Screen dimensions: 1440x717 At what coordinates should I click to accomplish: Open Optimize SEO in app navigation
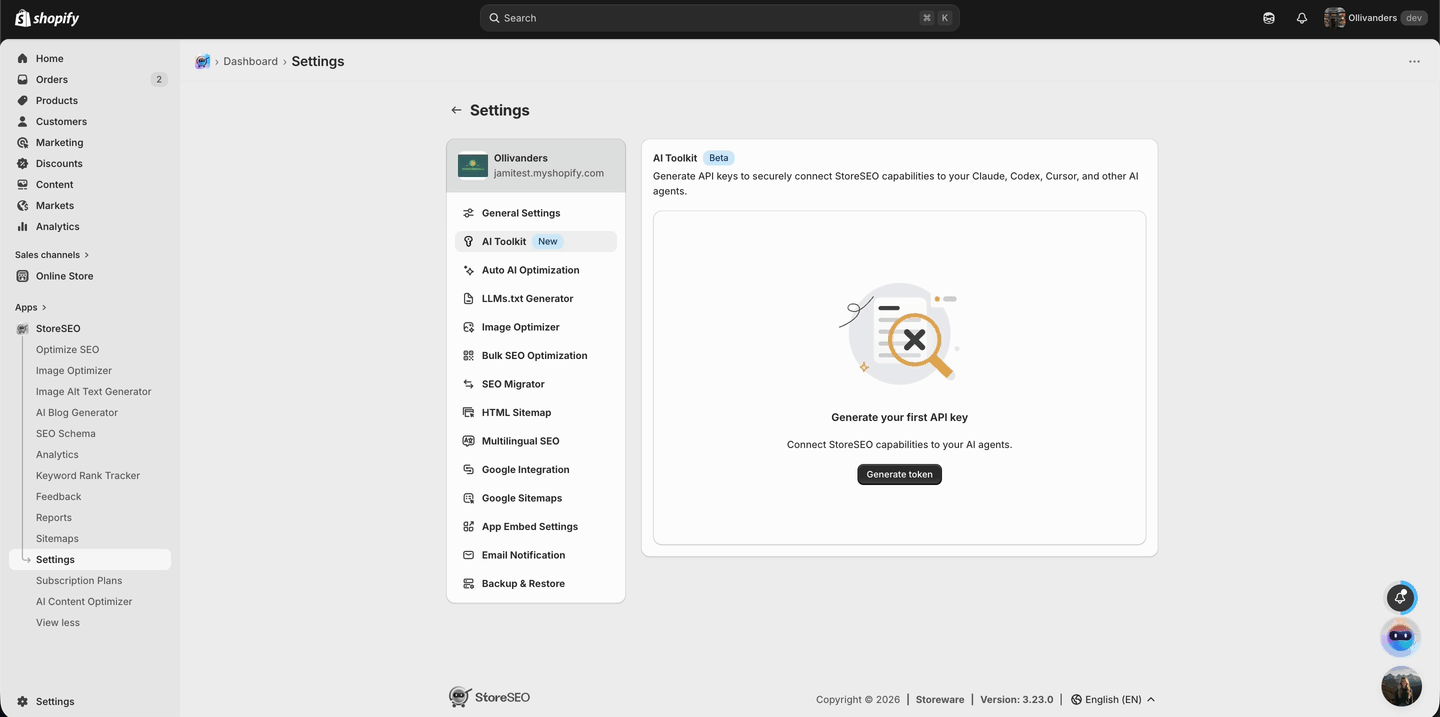click(68, 349)
